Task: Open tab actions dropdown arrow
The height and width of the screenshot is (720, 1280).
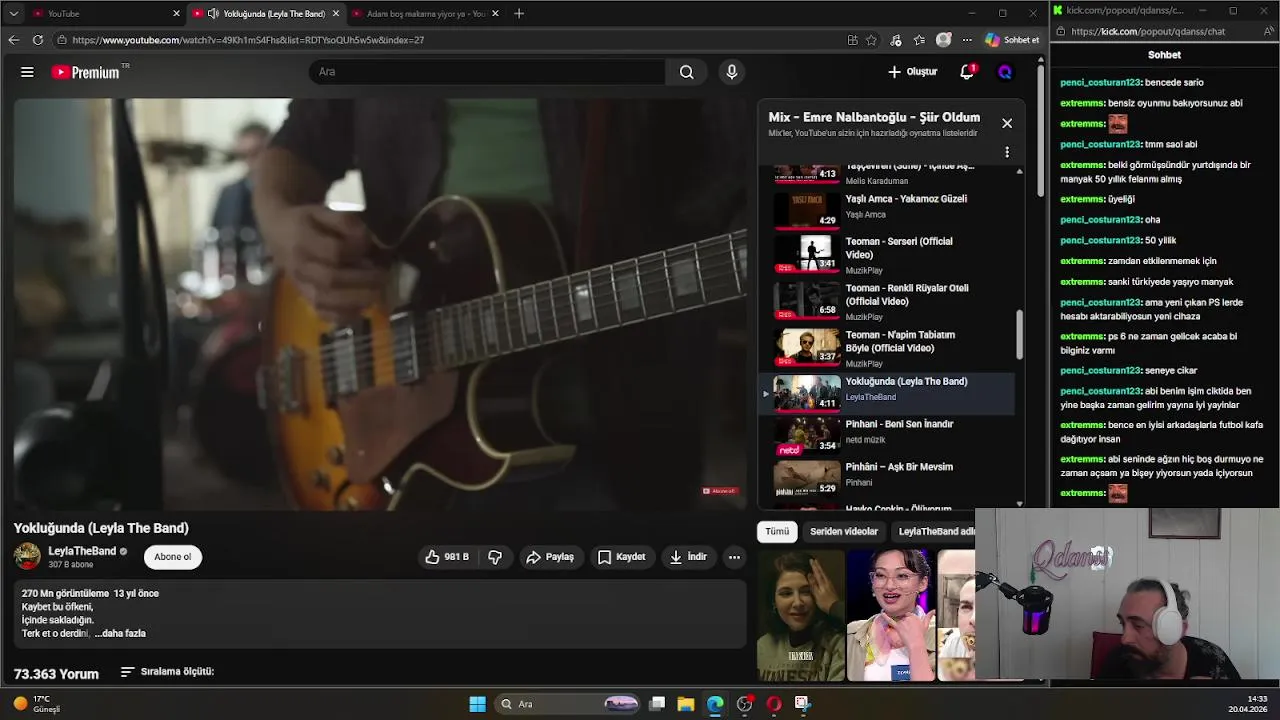Action: [13, 14]
